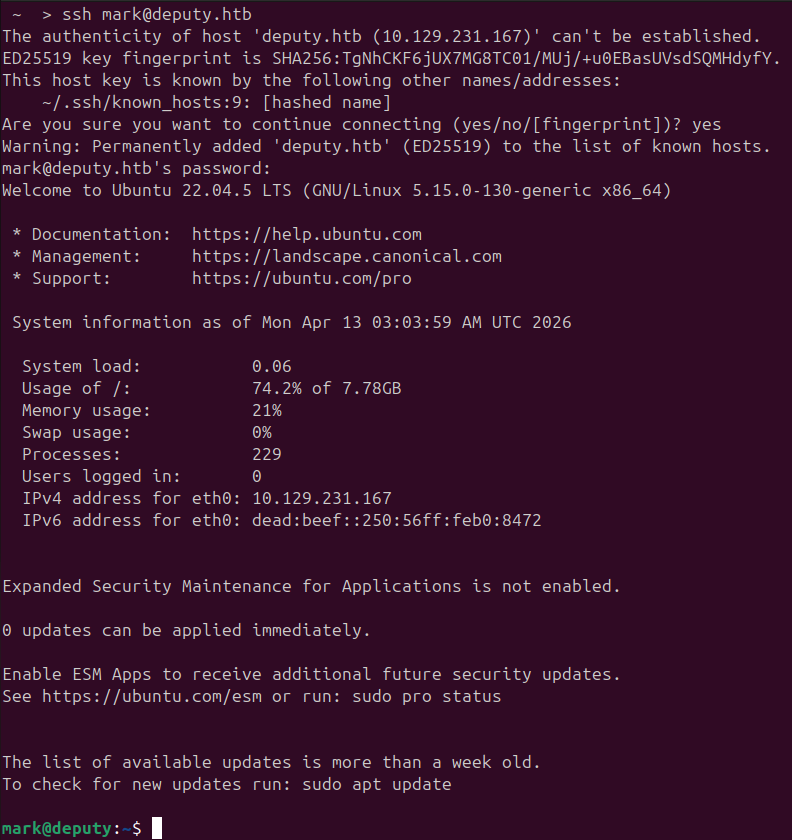Click the System information date line
The image size is (792, 840).
tap(292, 322)
